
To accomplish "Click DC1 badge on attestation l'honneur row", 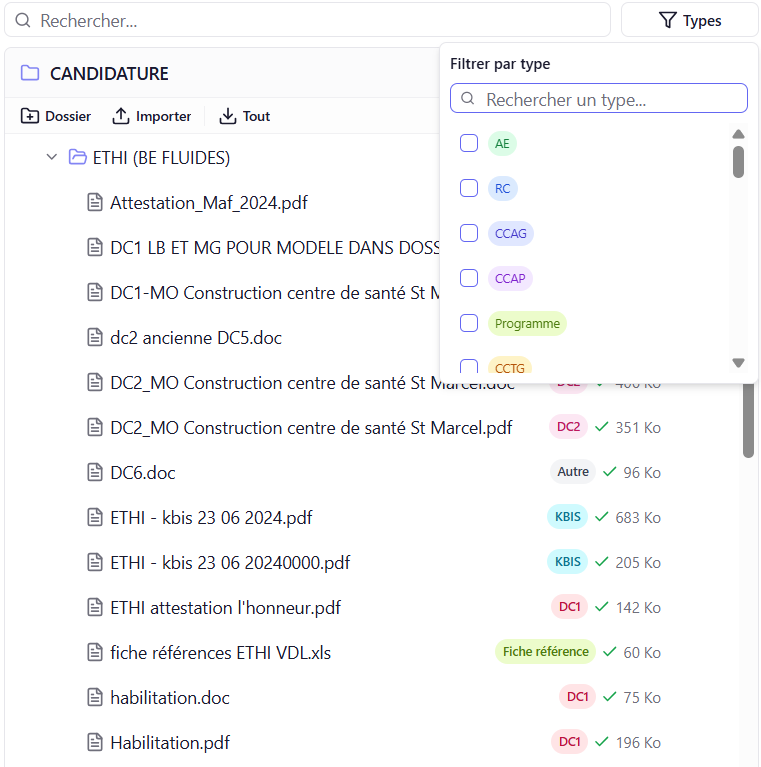I will point(569,607).
